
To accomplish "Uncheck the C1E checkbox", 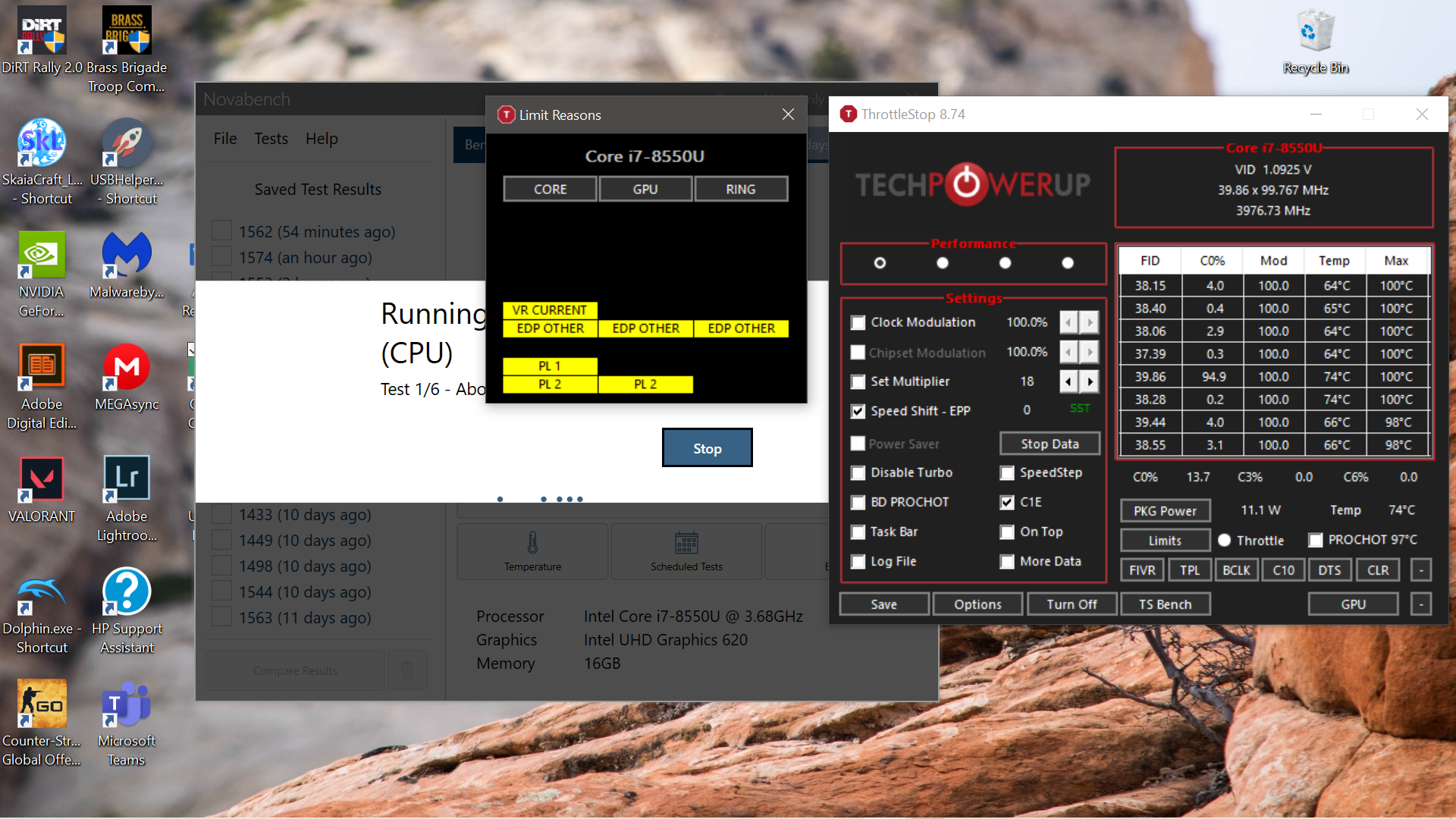I will tap(1007, 502).
